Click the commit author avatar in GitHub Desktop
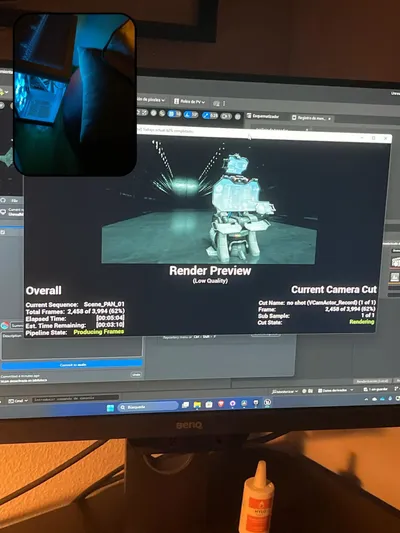400x533 pixels. [5, 326]
